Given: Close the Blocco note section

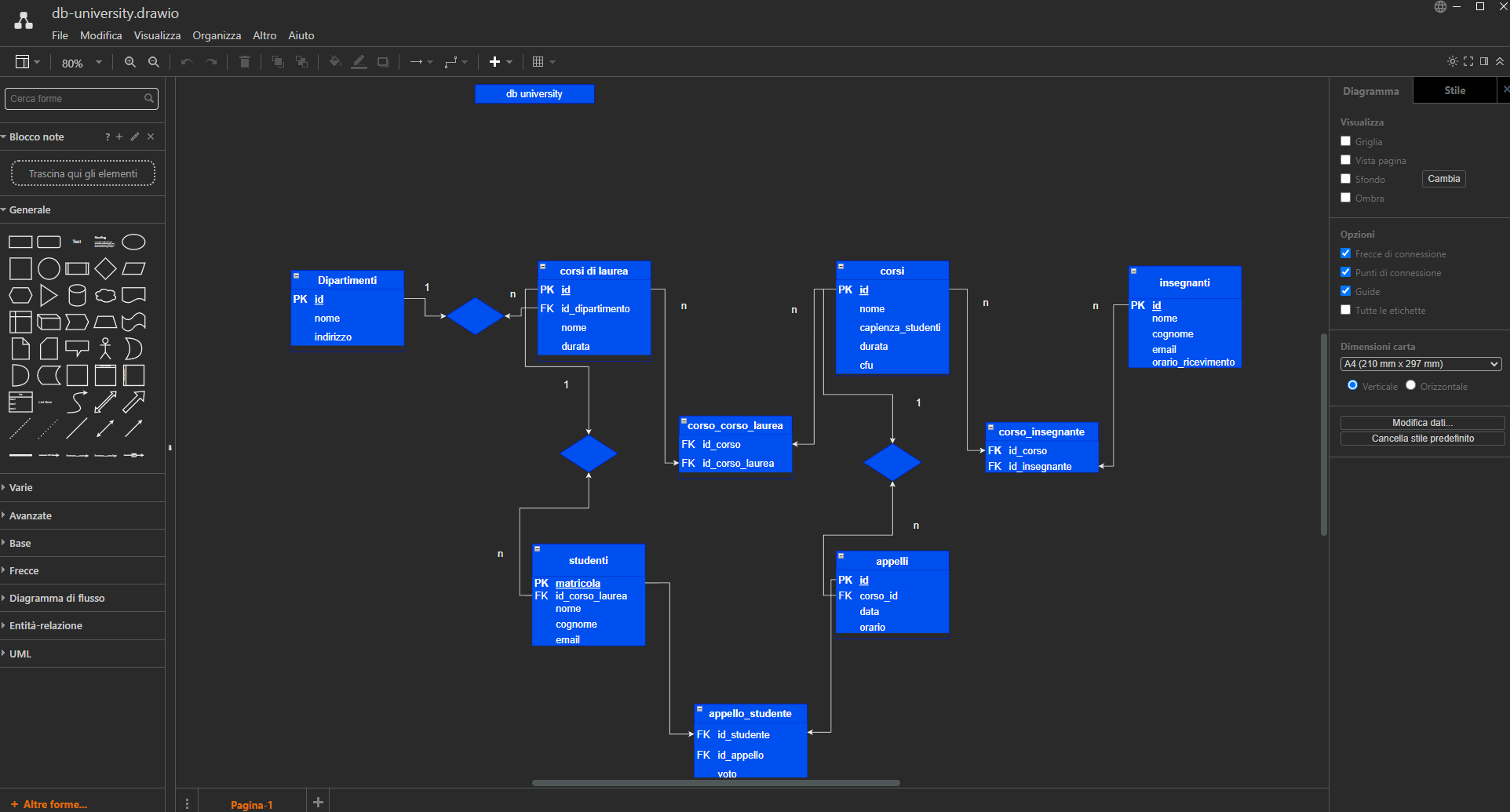Looking at the screenshot, I should pyautogui.click(x=151, y=137).
